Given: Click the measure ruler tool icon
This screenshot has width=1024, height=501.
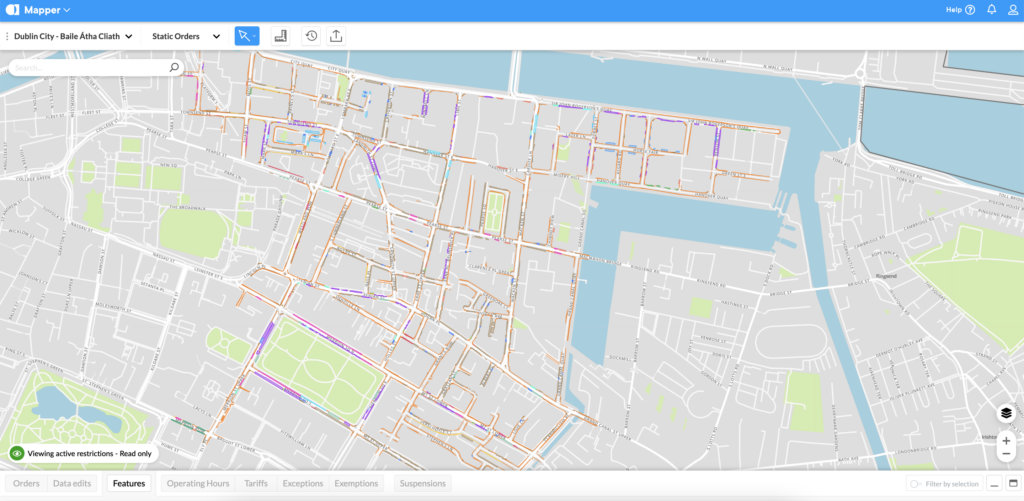Looking at the screenshot, I should pos(281,36).
